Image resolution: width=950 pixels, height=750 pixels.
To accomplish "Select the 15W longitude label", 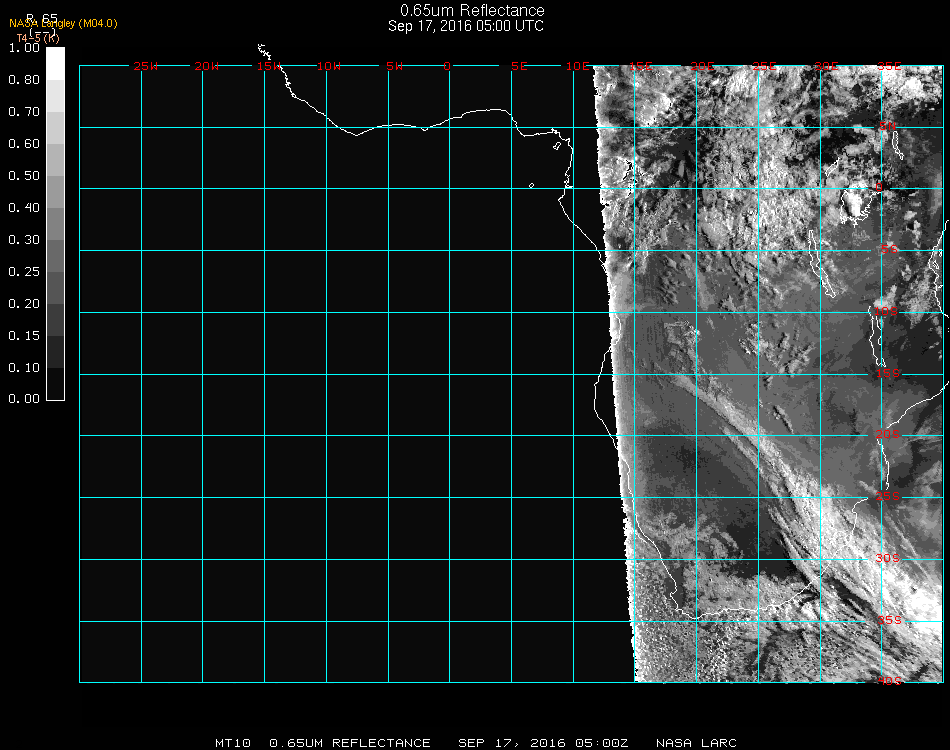I will coord(268,66).
